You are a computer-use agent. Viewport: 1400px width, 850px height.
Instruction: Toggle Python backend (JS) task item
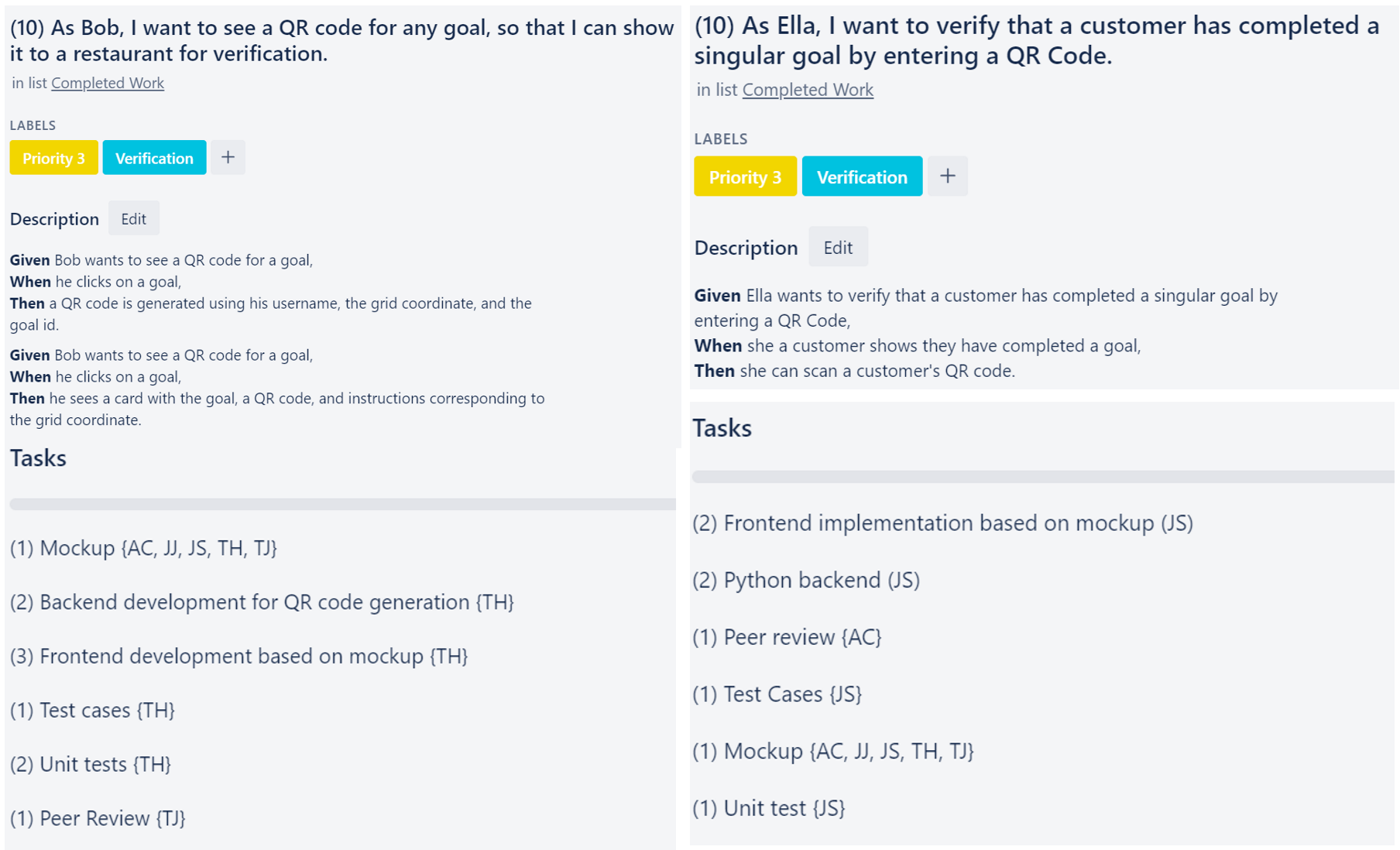806,580
